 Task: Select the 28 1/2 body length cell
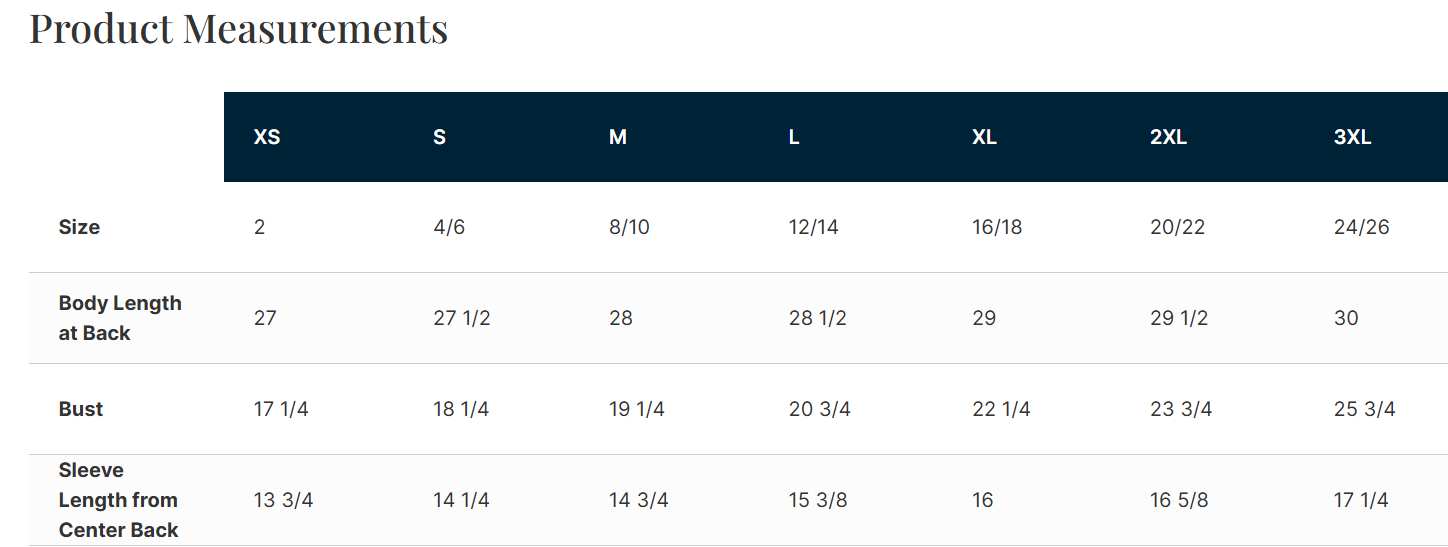[817, 318]
